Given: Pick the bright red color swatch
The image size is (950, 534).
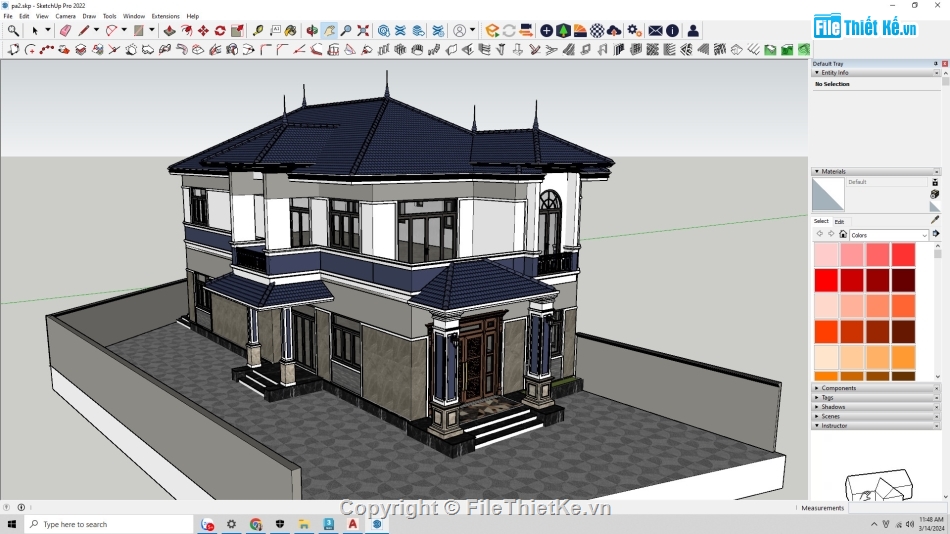Looking at the screenshot, I should pos(826,281).
